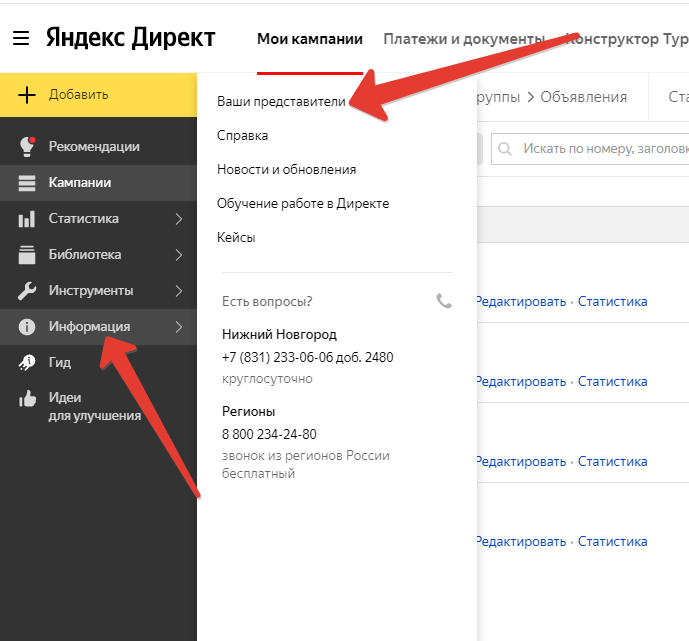The height and width of the screenshot is (641, 689).
Task: Expand the Информация submenu chevron
Action: pyautogui.click(x=178, y=327)
